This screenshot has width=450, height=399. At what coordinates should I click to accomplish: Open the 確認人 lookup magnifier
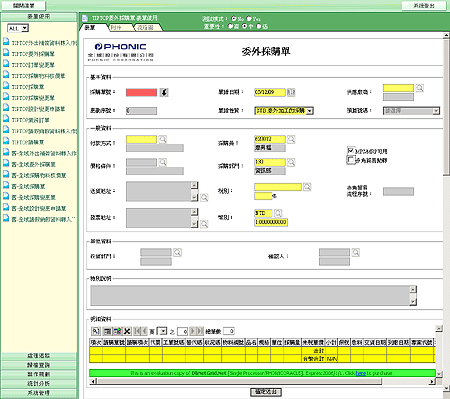tap(356, 253)
